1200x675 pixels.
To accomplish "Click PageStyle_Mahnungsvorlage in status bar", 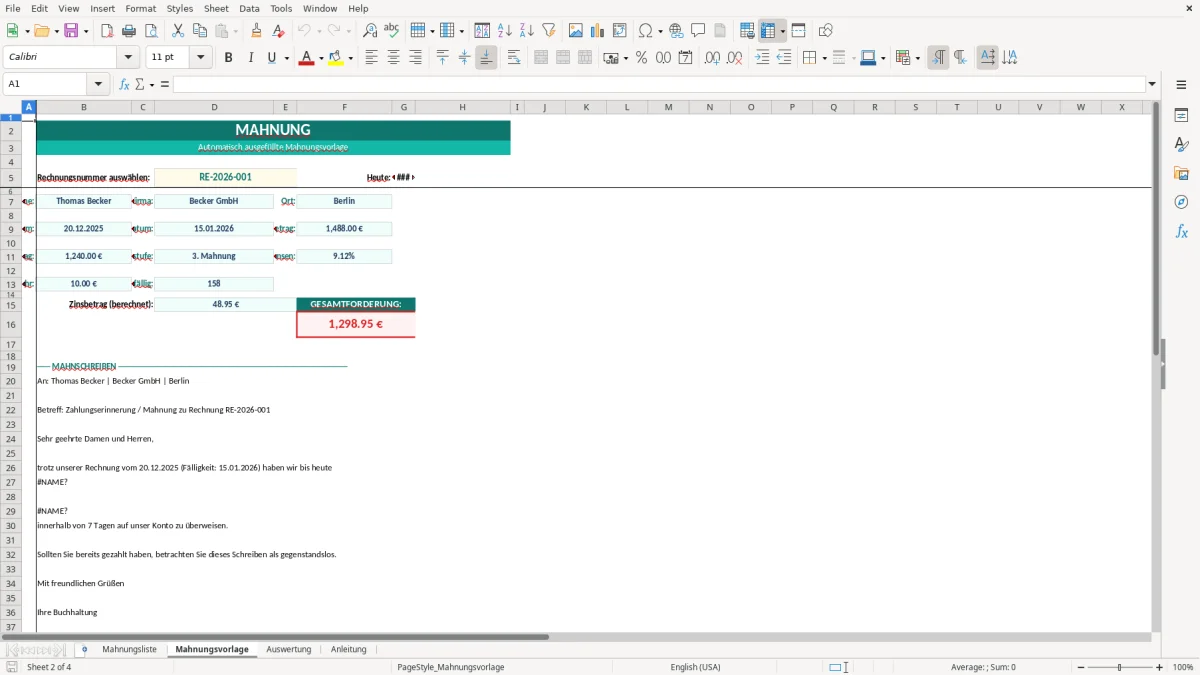I will pos(451,667).
